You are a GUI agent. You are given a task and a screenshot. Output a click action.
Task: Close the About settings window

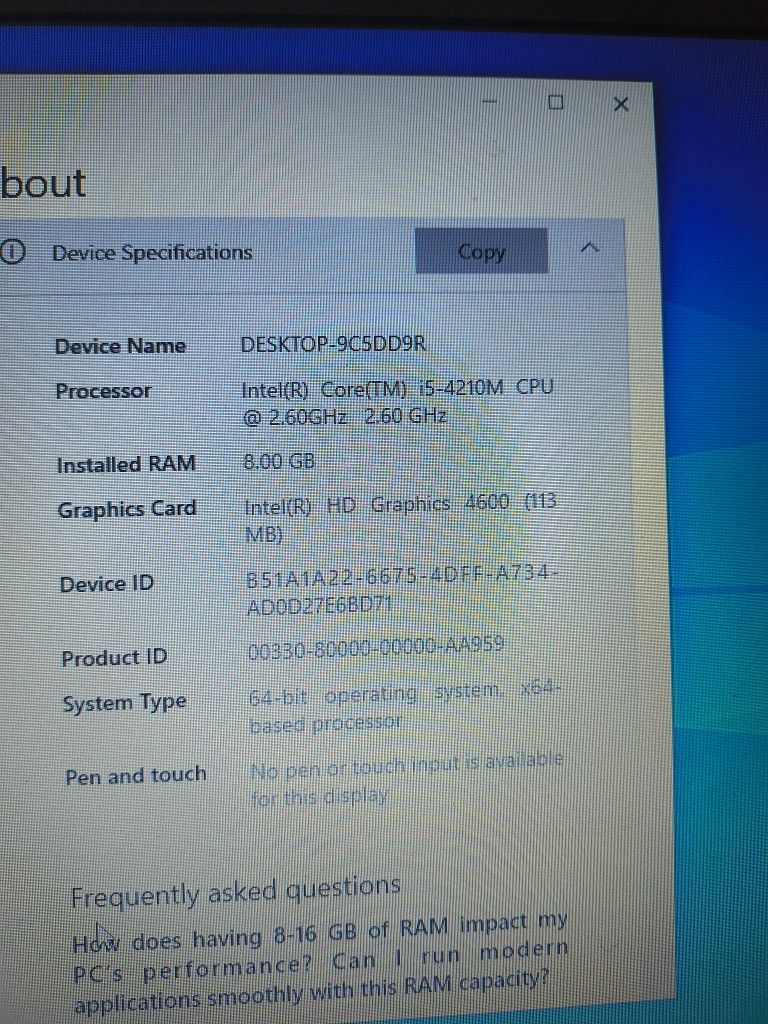coord(621,104)
